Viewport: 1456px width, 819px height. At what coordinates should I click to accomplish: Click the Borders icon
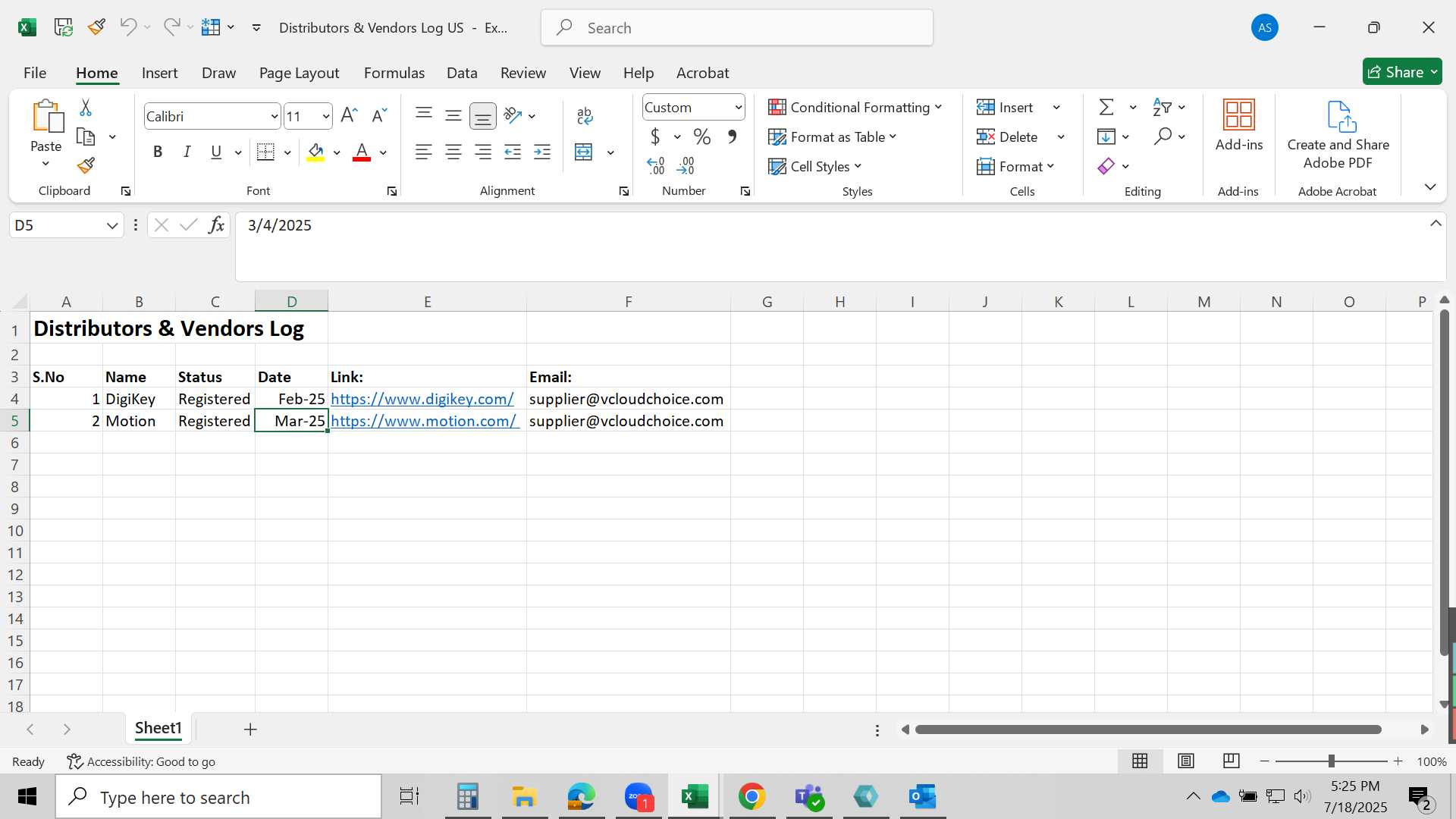(x=265, y=152)
